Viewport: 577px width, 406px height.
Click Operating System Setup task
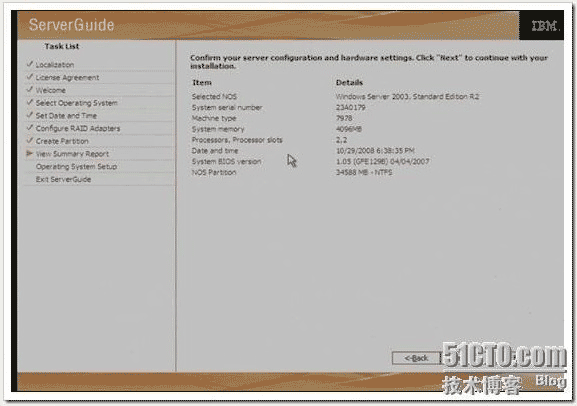pyautogui.click(x=76, y=166)
